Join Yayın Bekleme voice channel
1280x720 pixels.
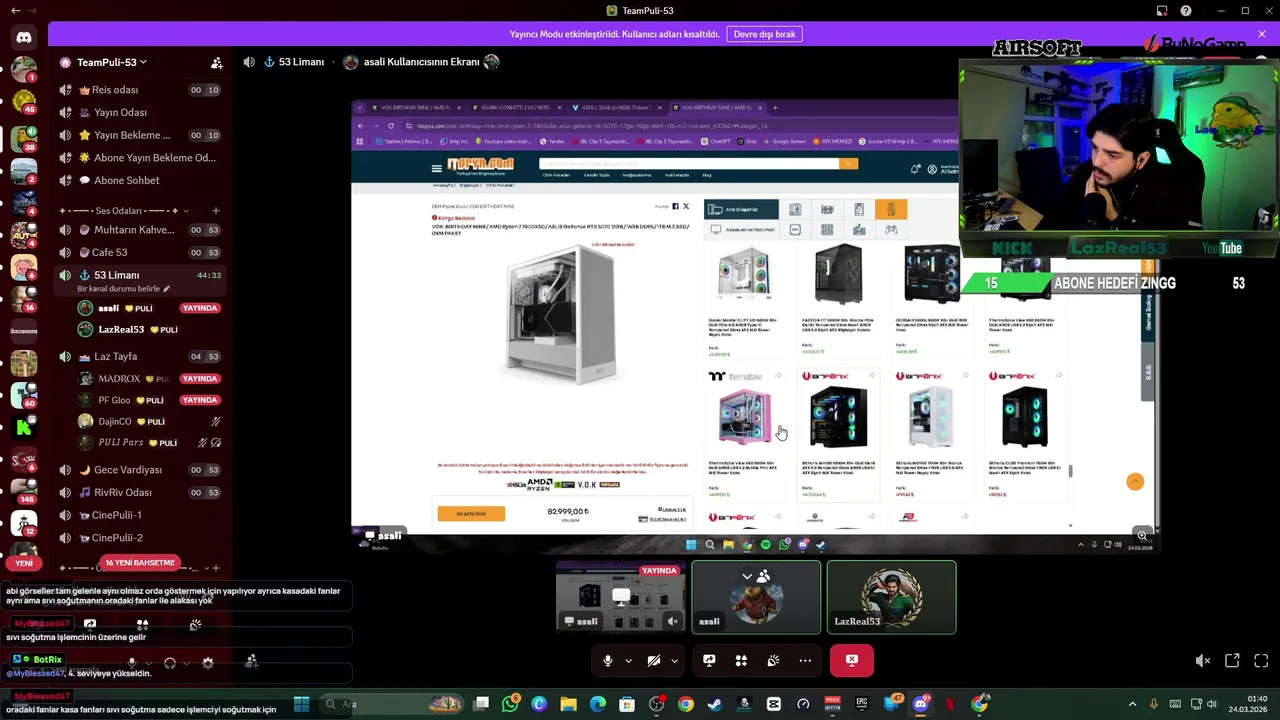[140, 135]
